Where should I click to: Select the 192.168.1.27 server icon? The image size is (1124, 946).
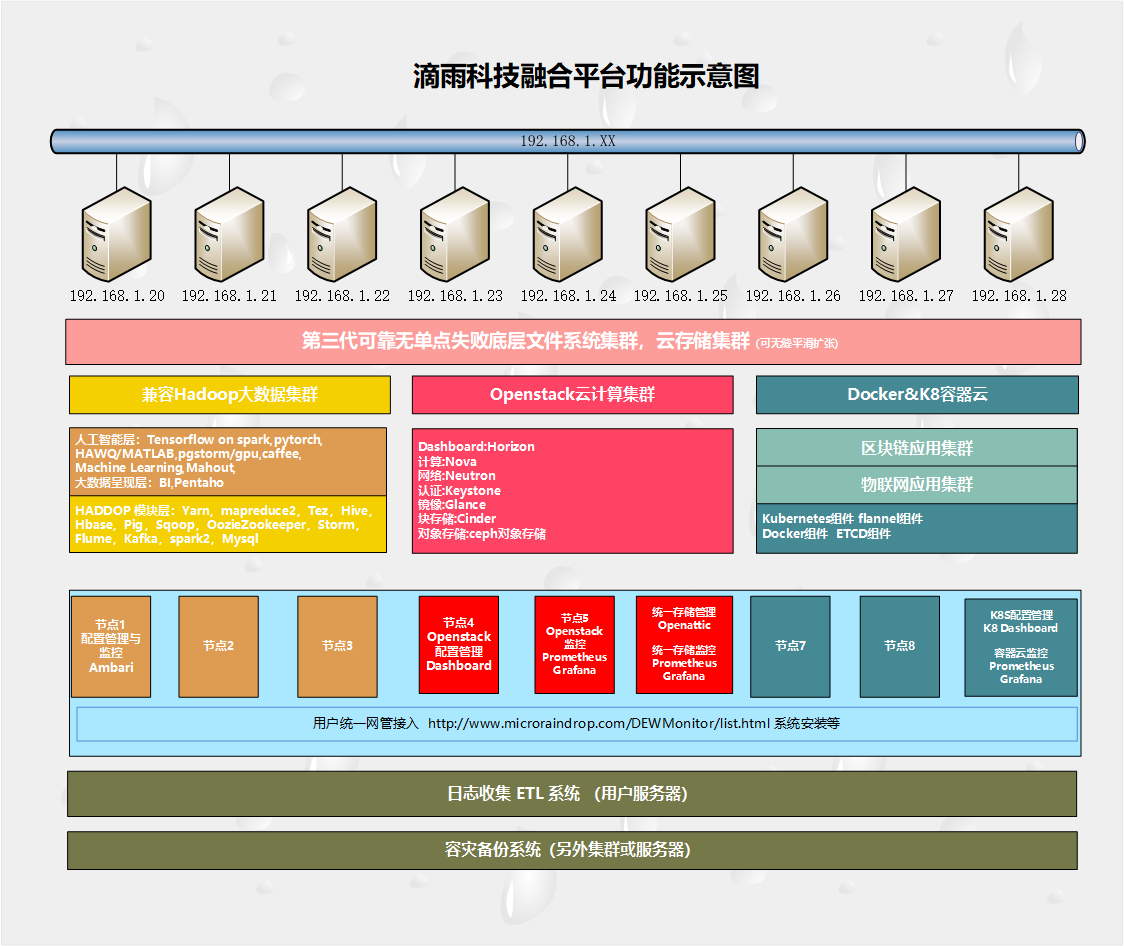(x=906, y=235)
